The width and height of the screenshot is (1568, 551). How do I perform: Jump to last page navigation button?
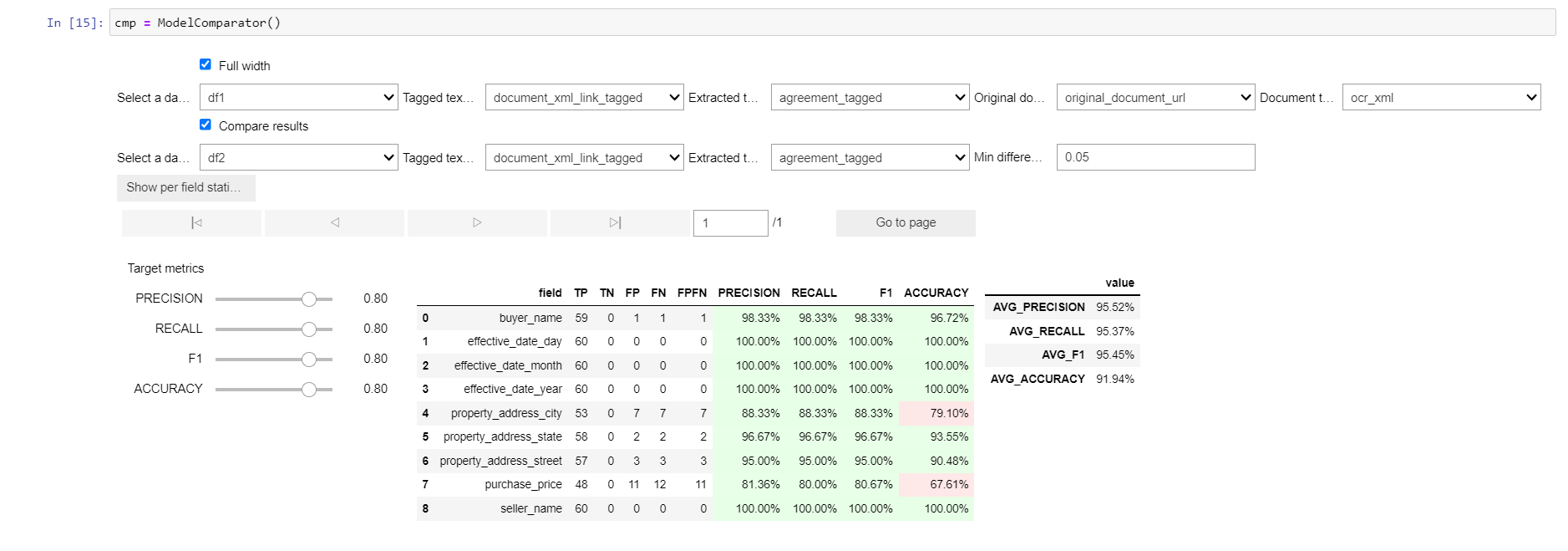point(620,223)
